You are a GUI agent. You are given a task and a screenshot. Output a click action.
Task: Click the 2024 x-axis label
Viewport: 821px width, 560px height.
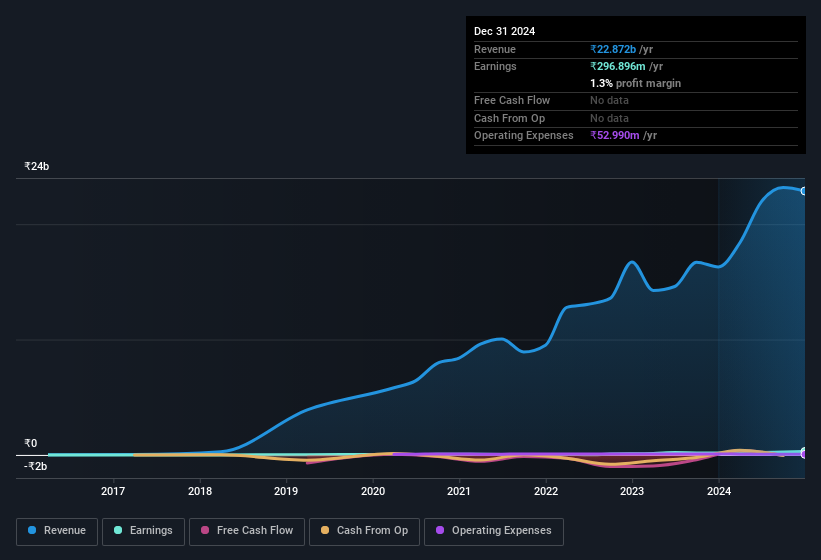point(719,491)
